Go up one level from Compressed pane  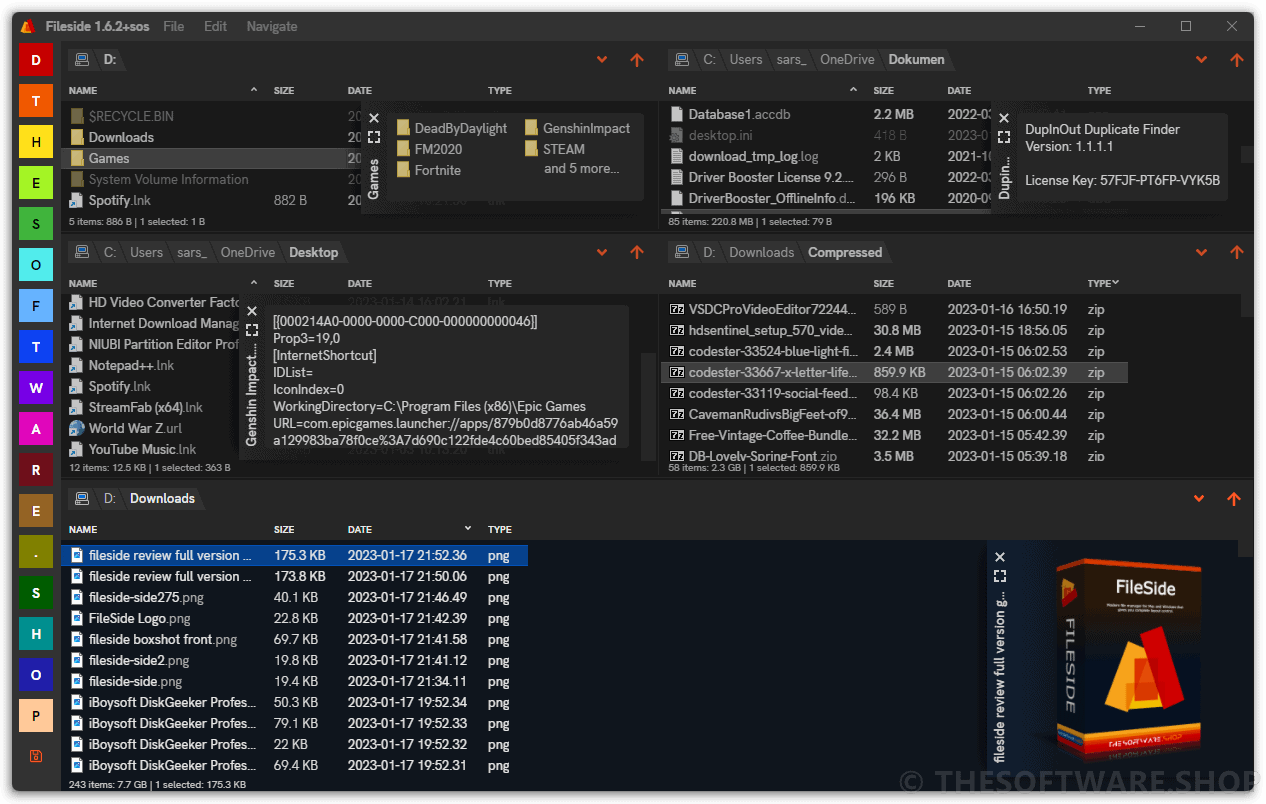click(1236, 253)
